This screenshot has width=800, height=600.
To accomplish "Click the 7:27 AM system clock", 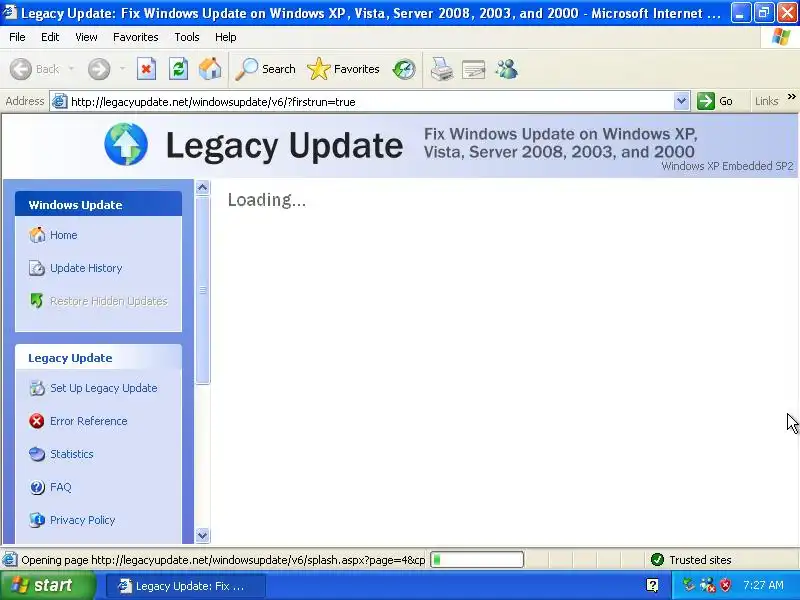I will point(763,585).
